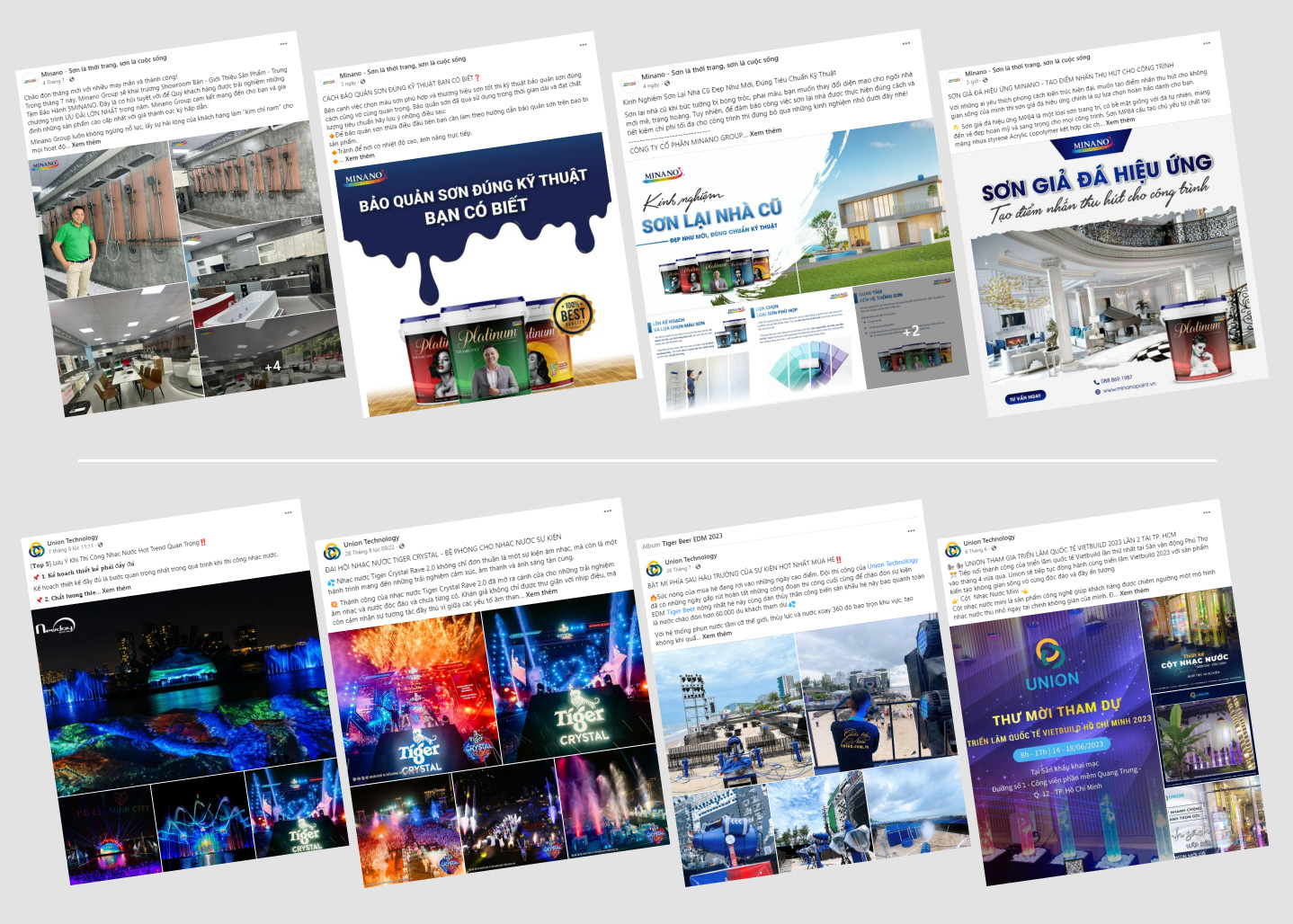Click Minano page name on stone-effect paint post

[976, 73]
